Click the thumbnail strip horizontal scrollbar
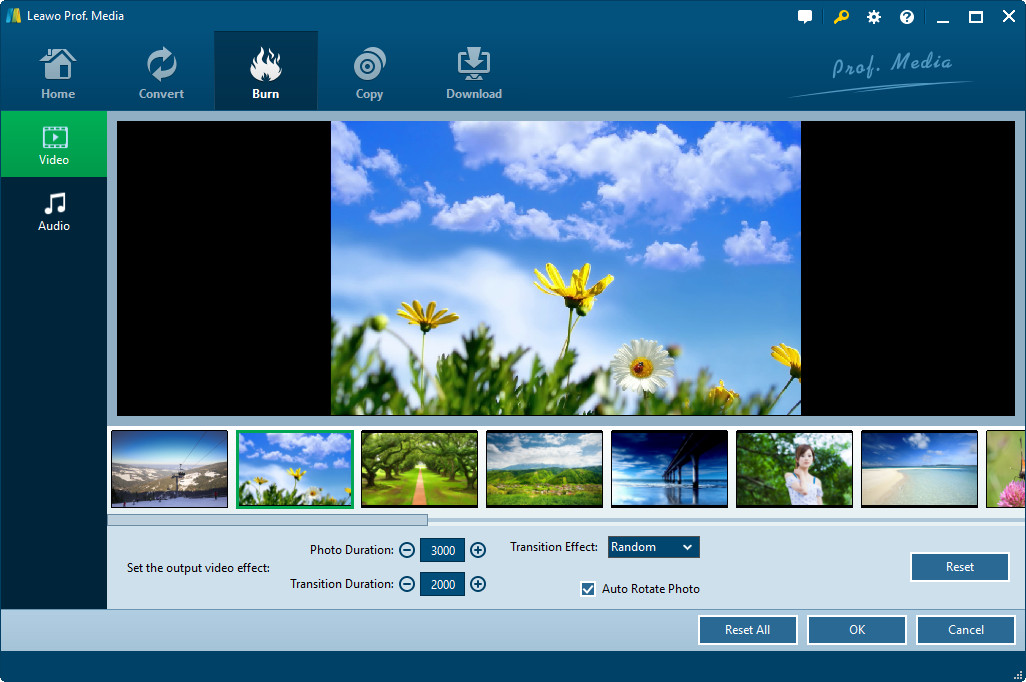This screenshot has width=1026, height=682. [268, 520]
